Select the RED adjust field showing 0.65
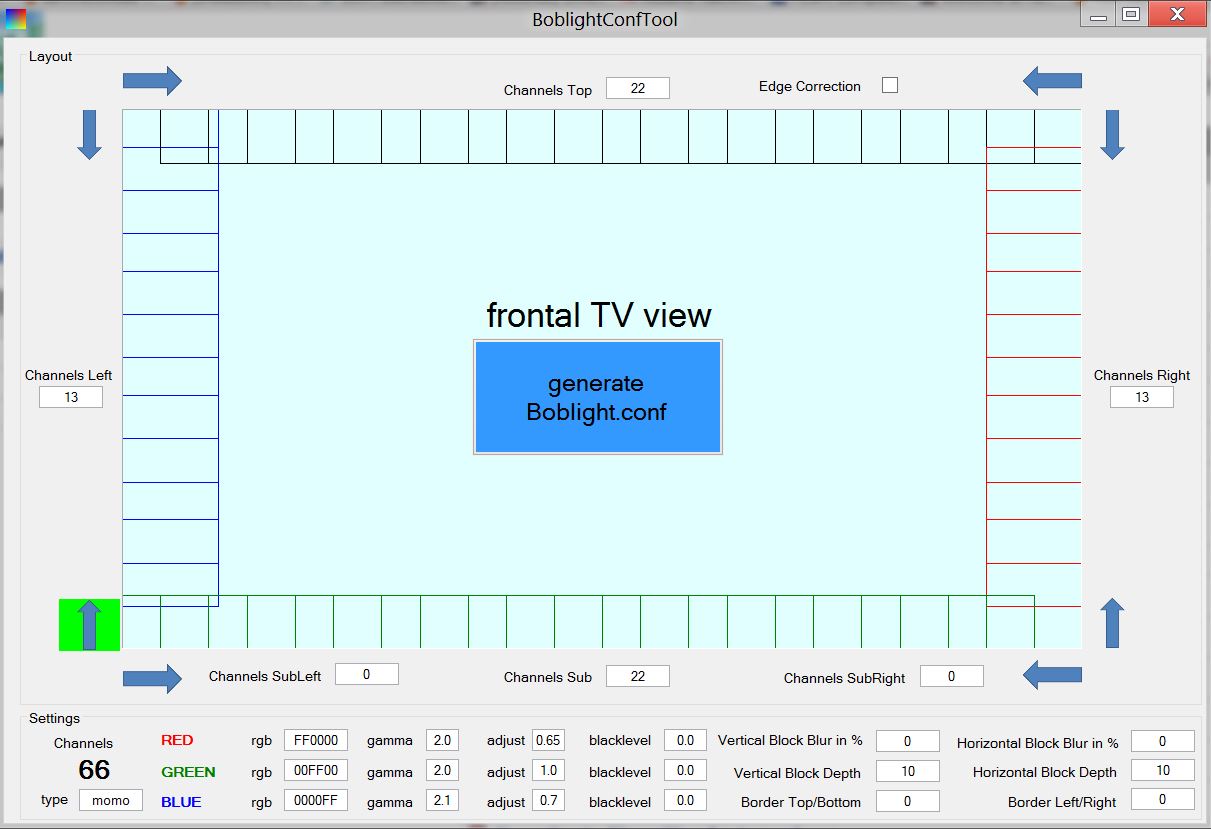 pyautogui.click(x=548, y=740)
